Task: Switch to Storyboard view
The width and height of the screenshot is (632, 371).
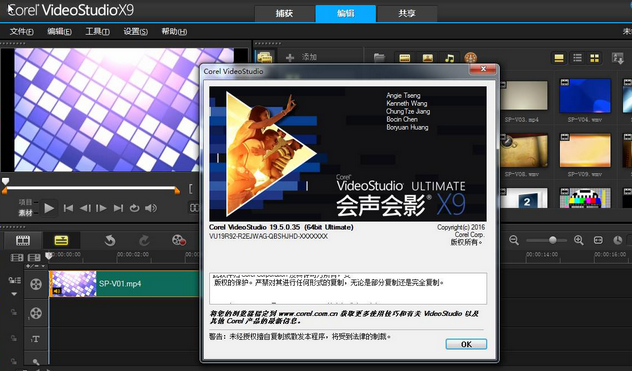Action: click(x=23, y=241)
